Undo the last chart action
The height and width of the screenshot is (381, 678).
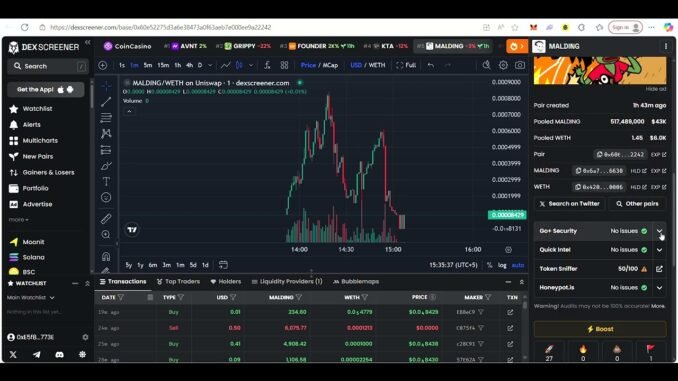431,65
